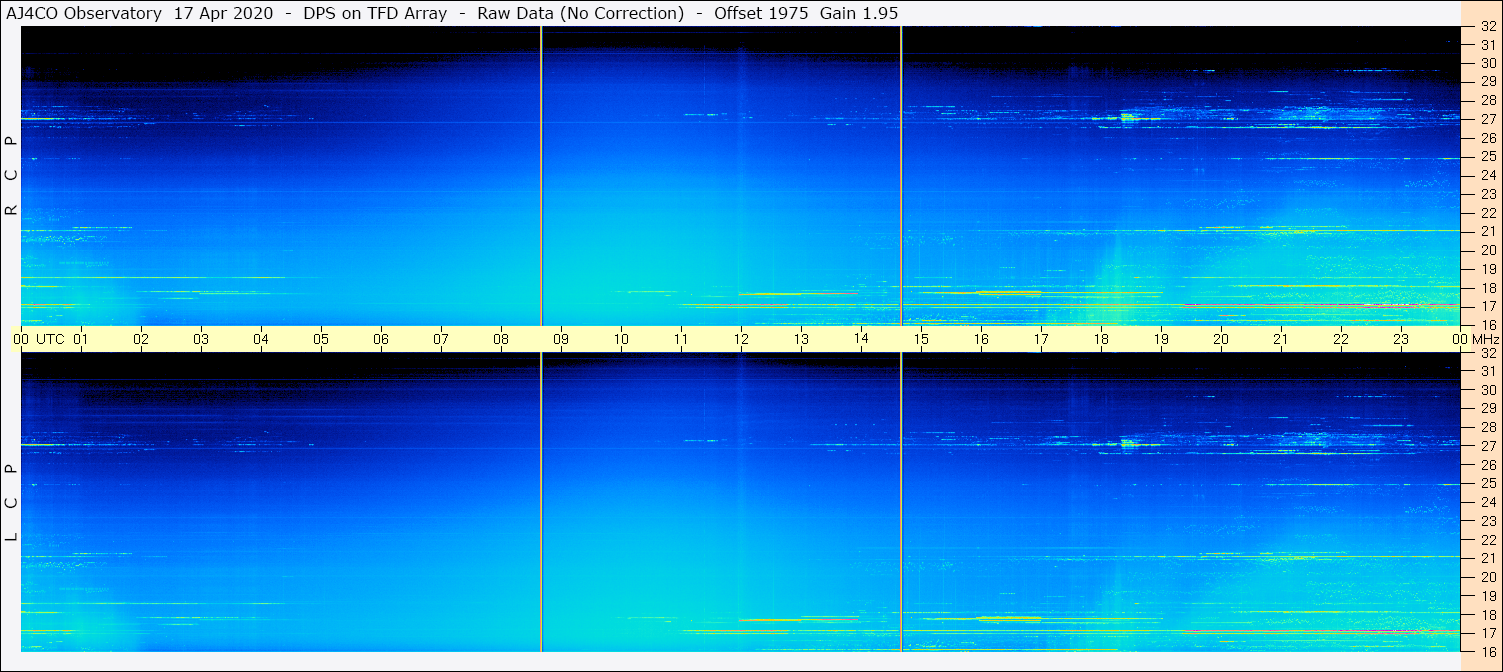Click the 23 UTC hour label
Viewport: 1503px width, 672px height.
point(1401,339)
